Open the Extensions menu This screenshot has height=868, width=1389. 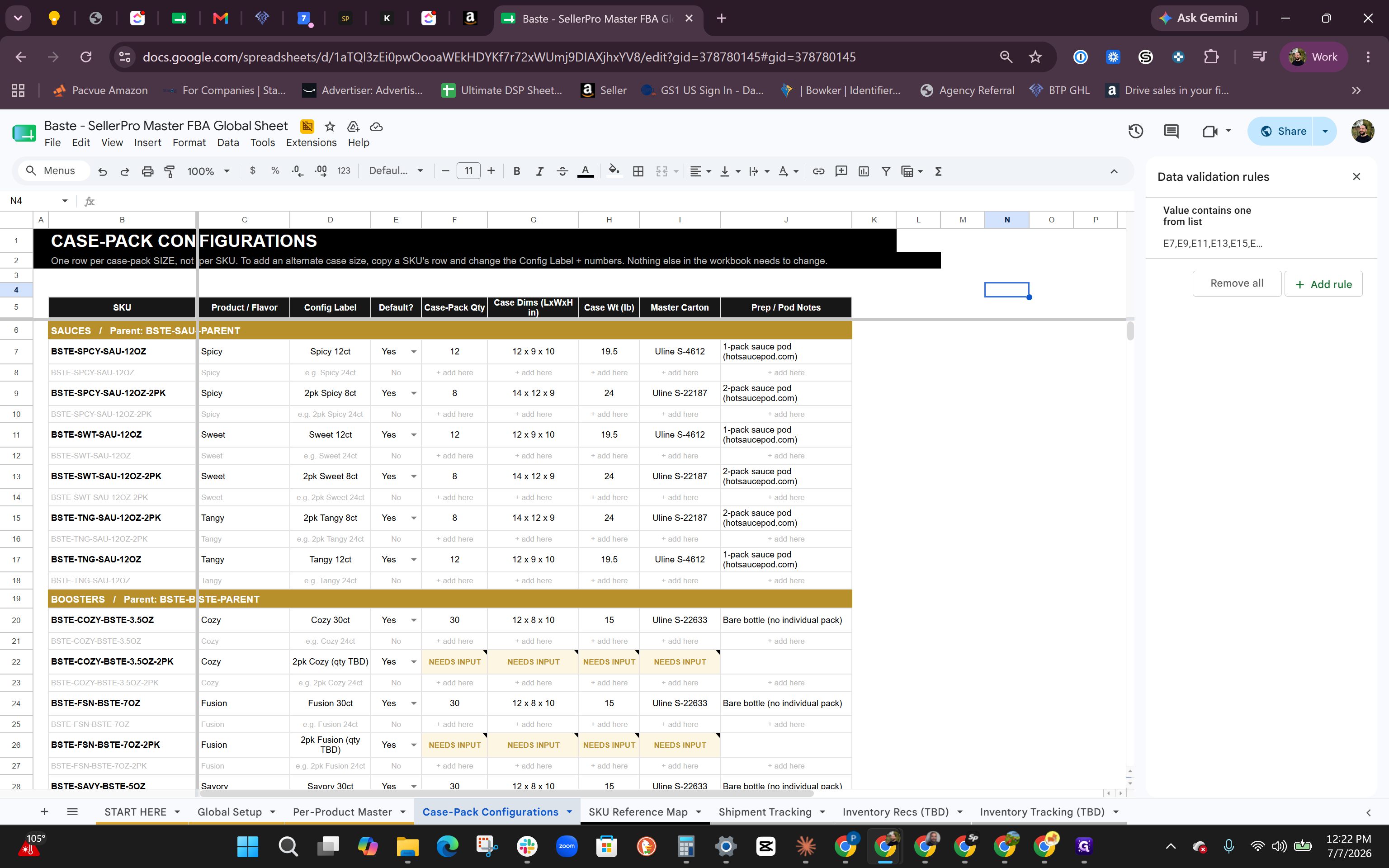(x=311, y=143)
